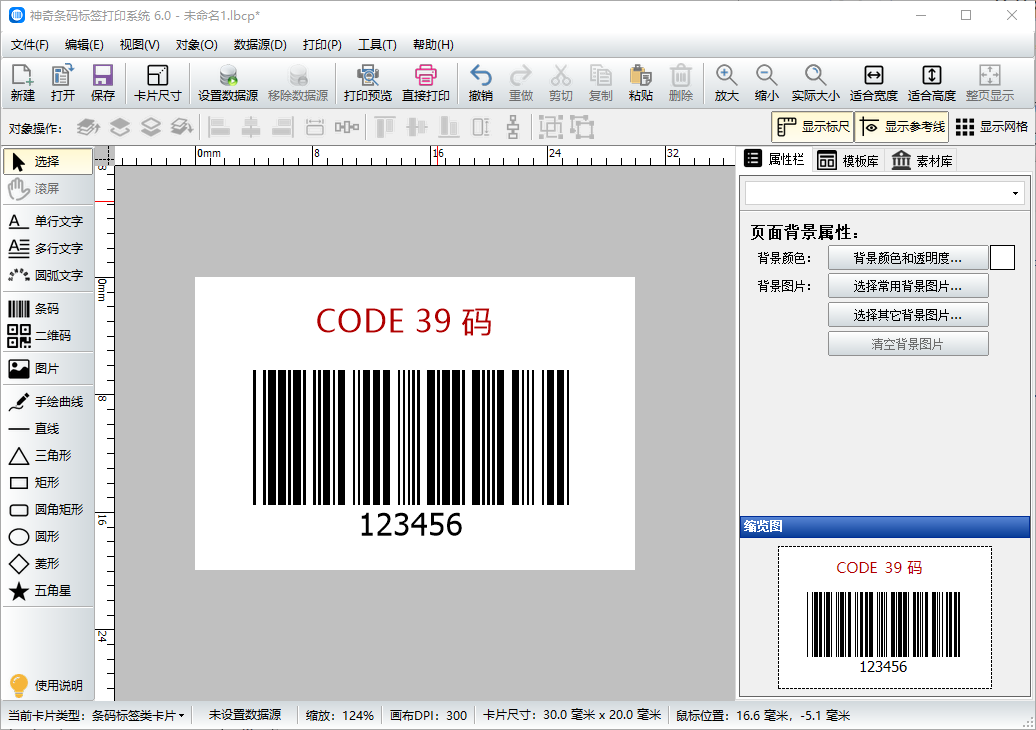Click 选择其它背景图片... button
This screenshot has width=1036, height=730.
point(908,315)
